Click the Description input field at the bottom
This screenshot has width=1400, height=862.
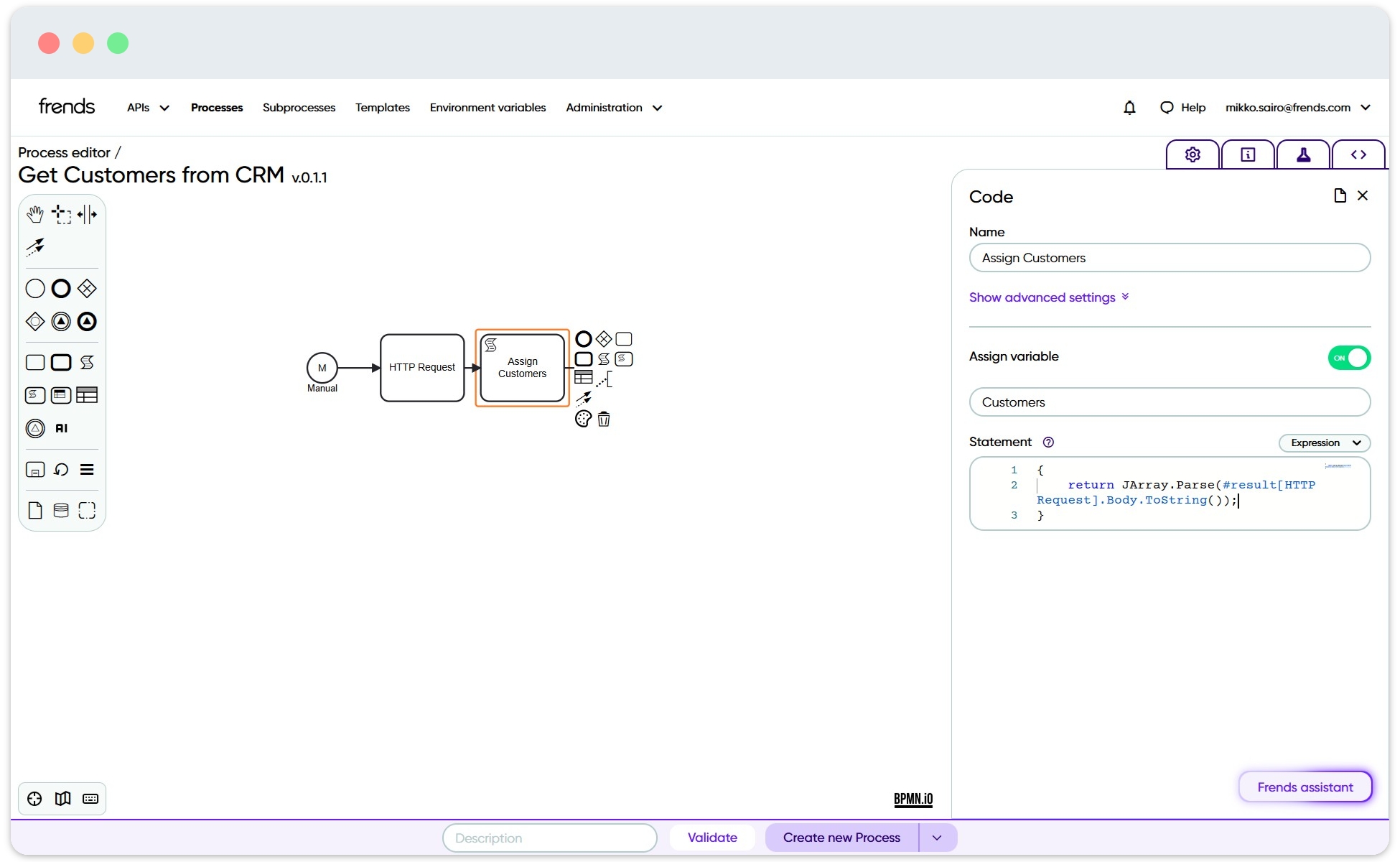549,838
